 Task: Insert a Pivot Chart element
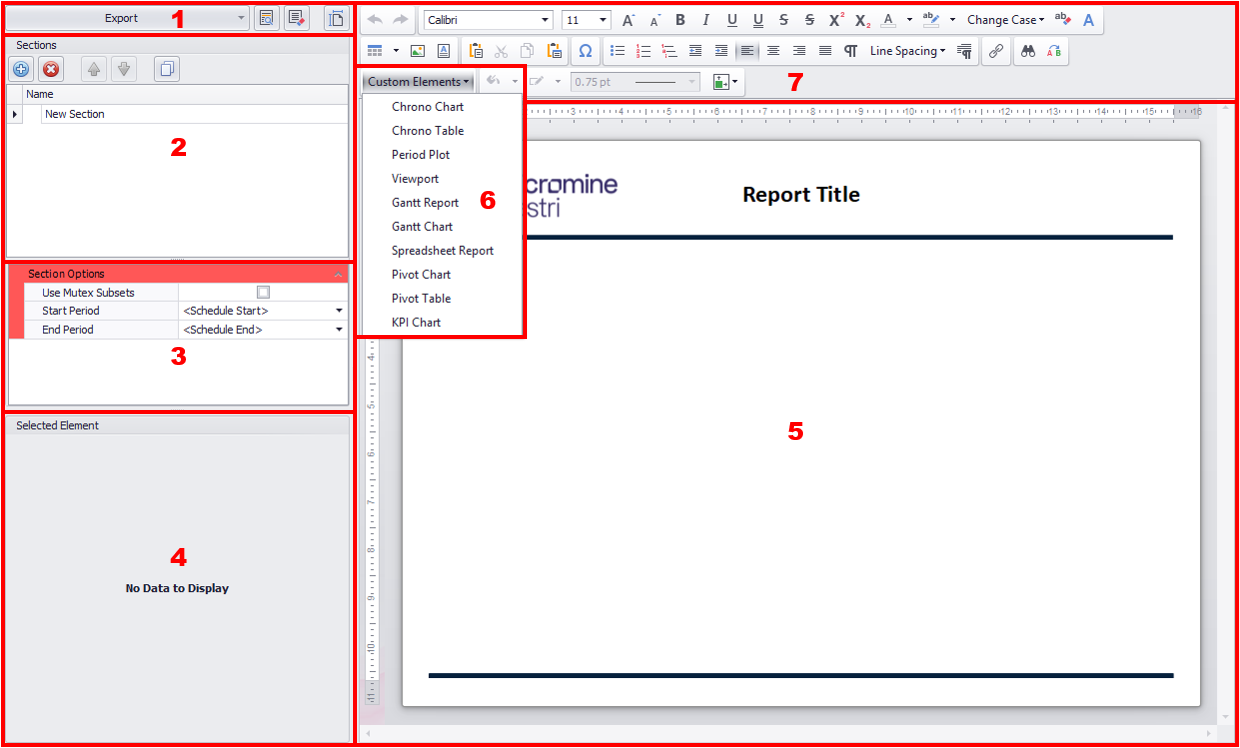pyautogui.click(x=421, y=275)
